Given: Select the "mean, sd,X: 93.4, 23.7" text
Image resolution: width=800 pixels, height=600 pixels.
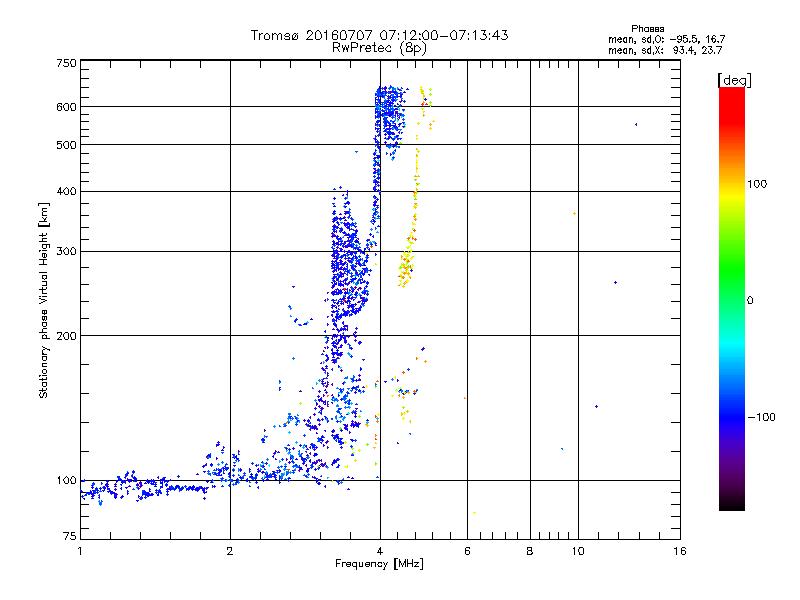Looking at the screenshot, I should click(665, 50).
